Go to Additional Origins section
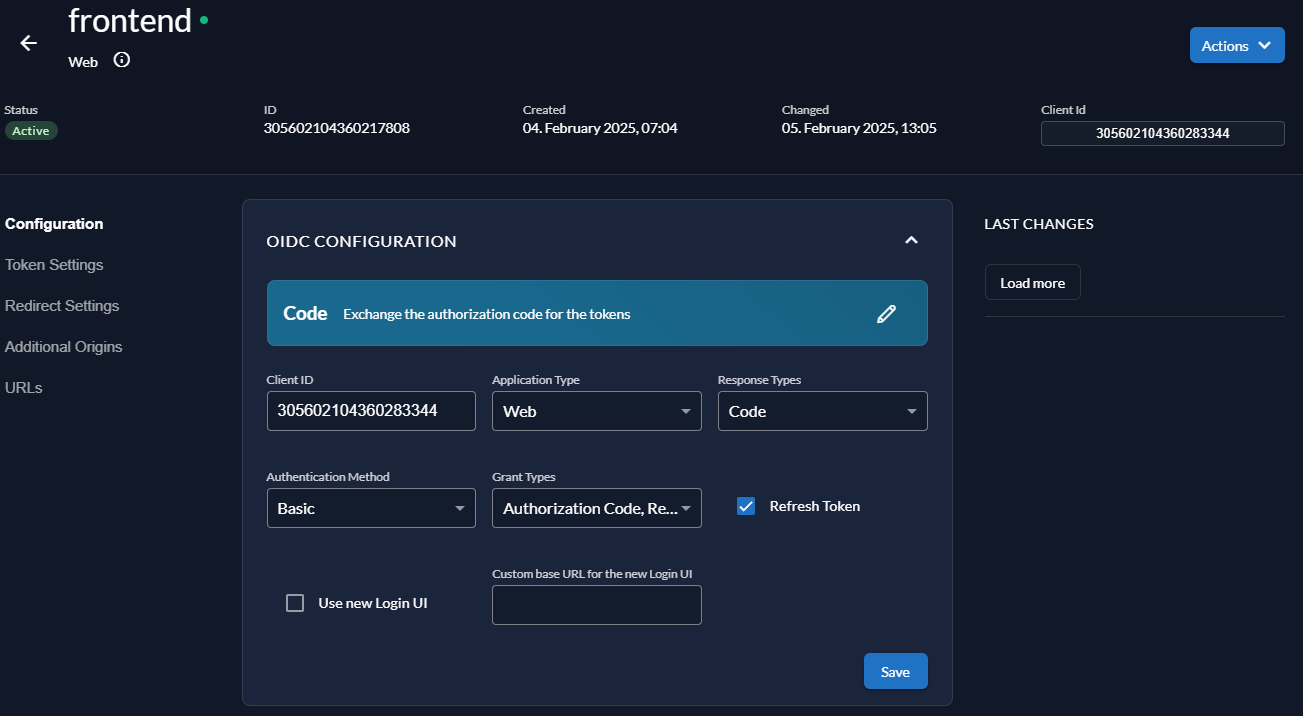 coord(64,347)
